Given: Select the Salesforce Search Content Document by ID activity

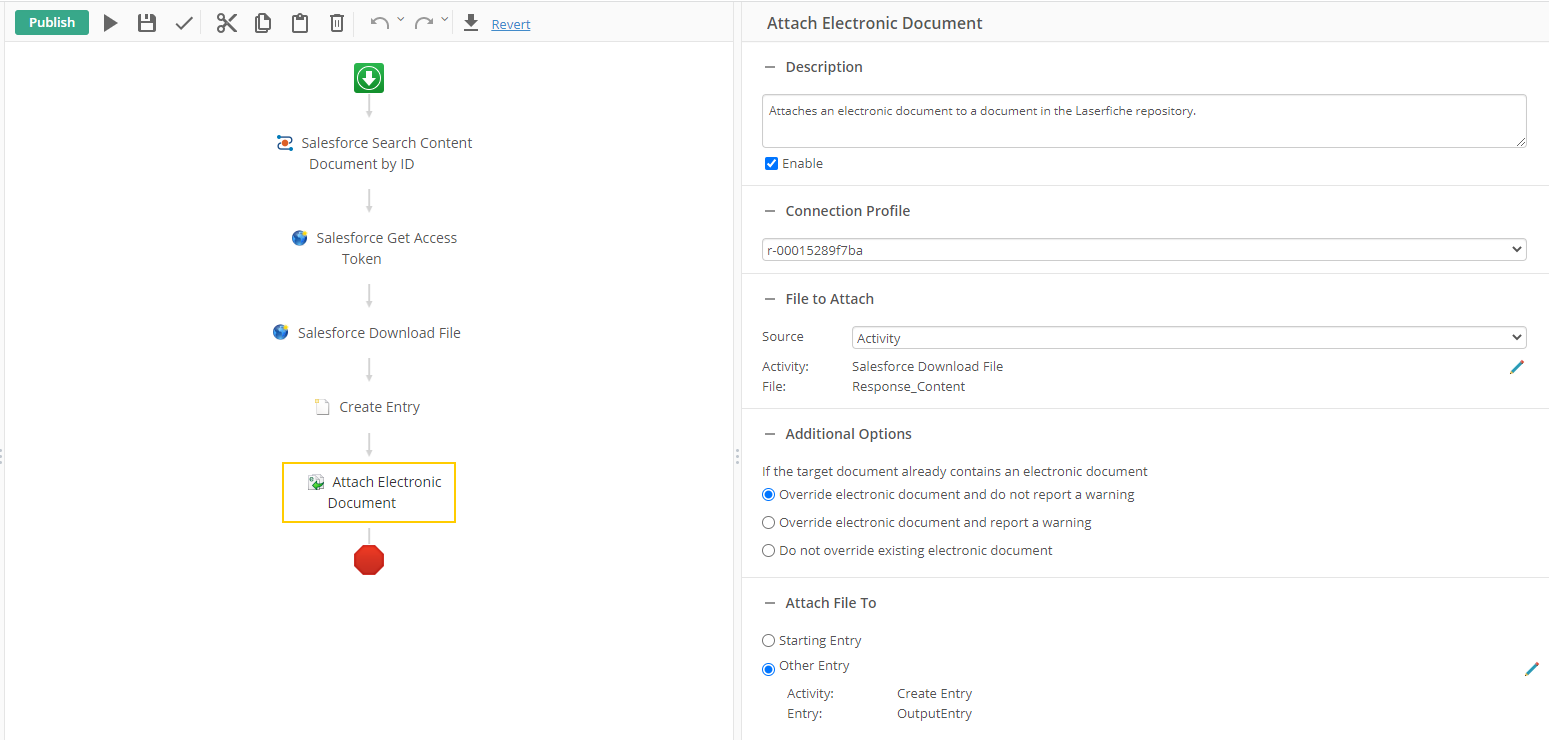Looking at the screenshot, I should point(374,153).
